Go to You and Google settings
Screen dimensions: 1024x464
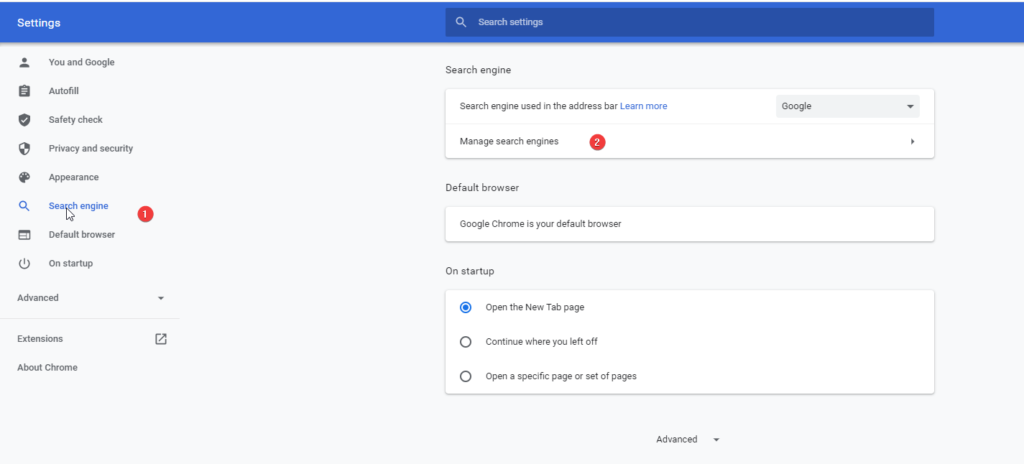82,63
